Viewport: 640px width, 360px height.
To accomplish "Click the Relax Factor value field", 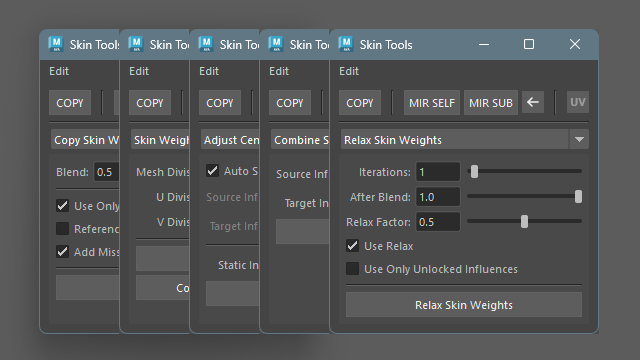I will pos(438,222).
